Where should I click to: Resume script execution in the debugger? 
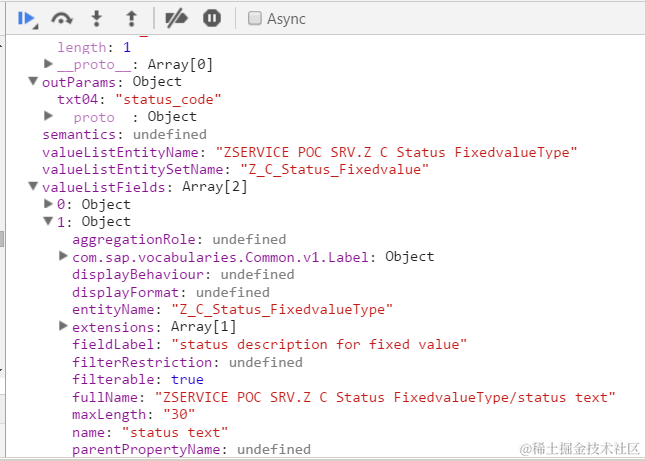pos(28,19)
